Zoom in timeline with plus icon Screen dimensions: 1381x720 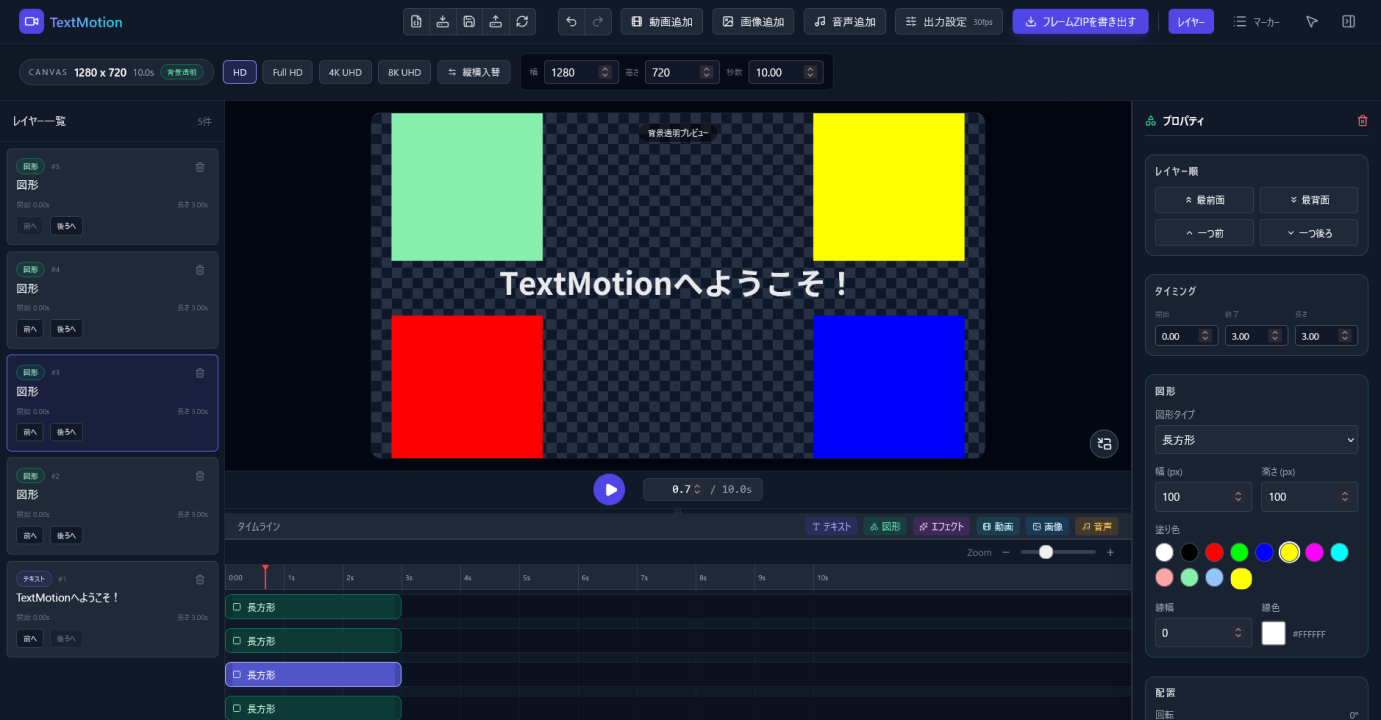tap(1110, 552)
